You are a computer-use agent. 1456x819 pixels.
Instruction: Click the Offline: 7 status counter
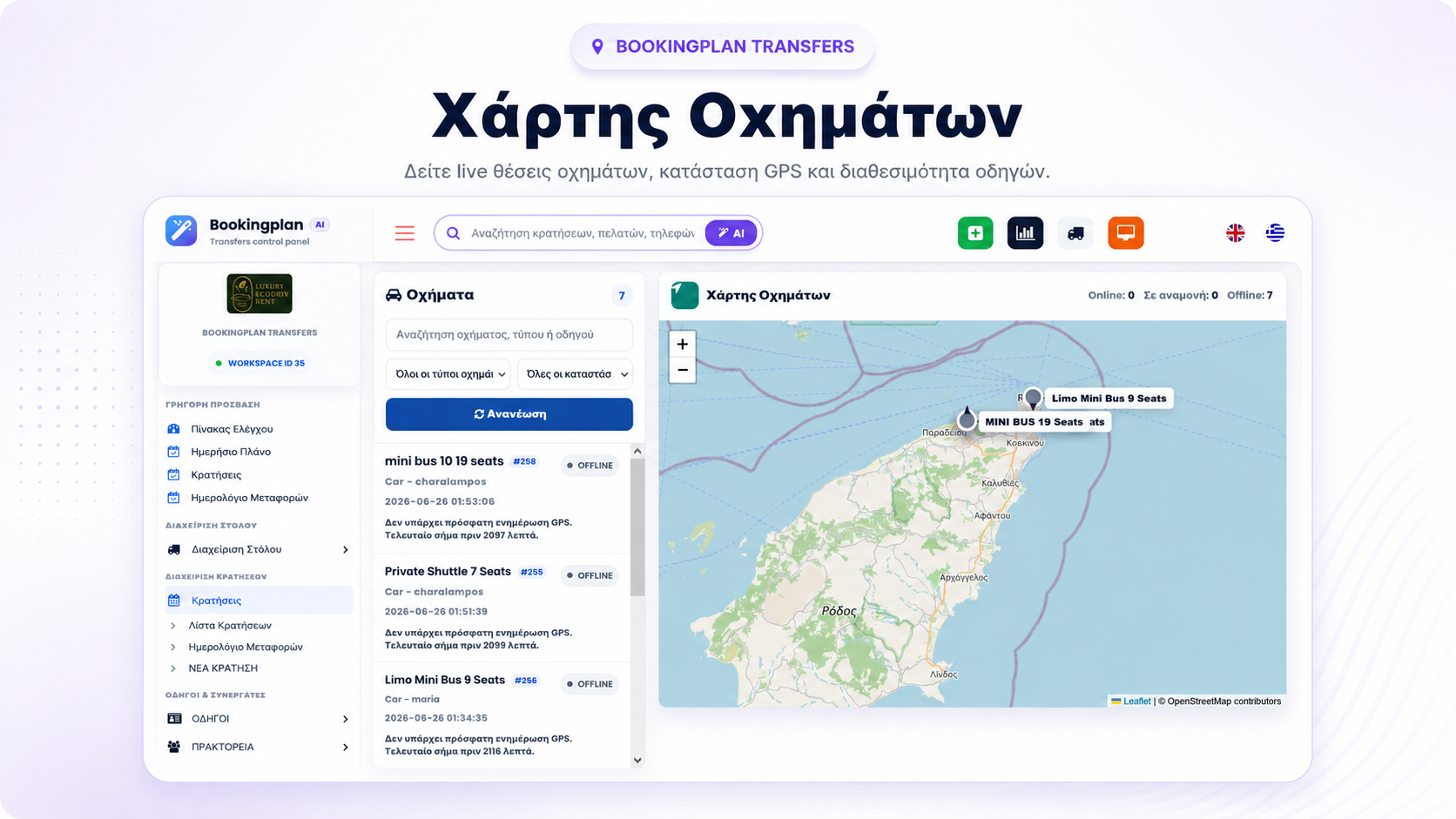pos(1250,295)
